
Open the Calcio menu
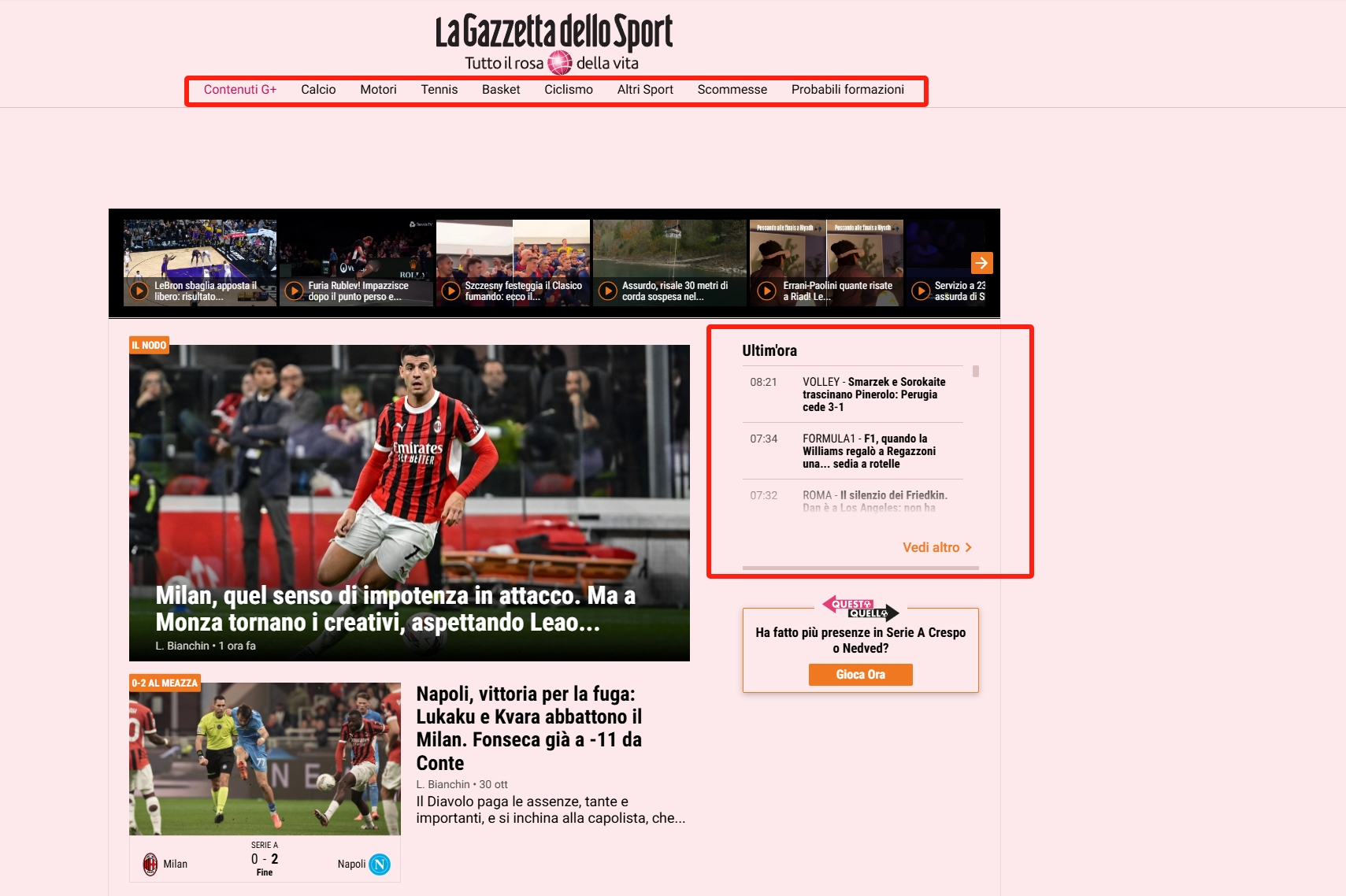click(318, 90)
